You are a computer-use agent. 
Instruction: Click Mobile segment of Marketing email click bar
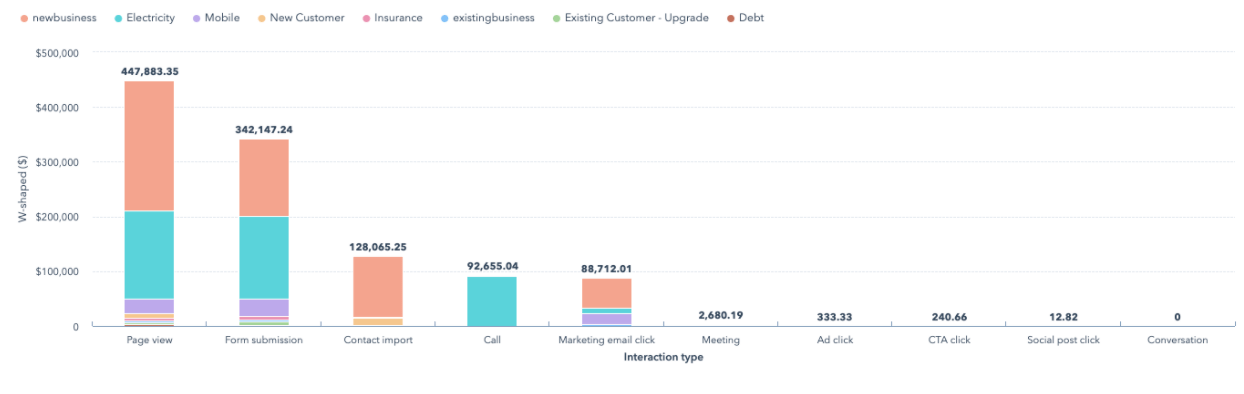[x=607, y=319]
